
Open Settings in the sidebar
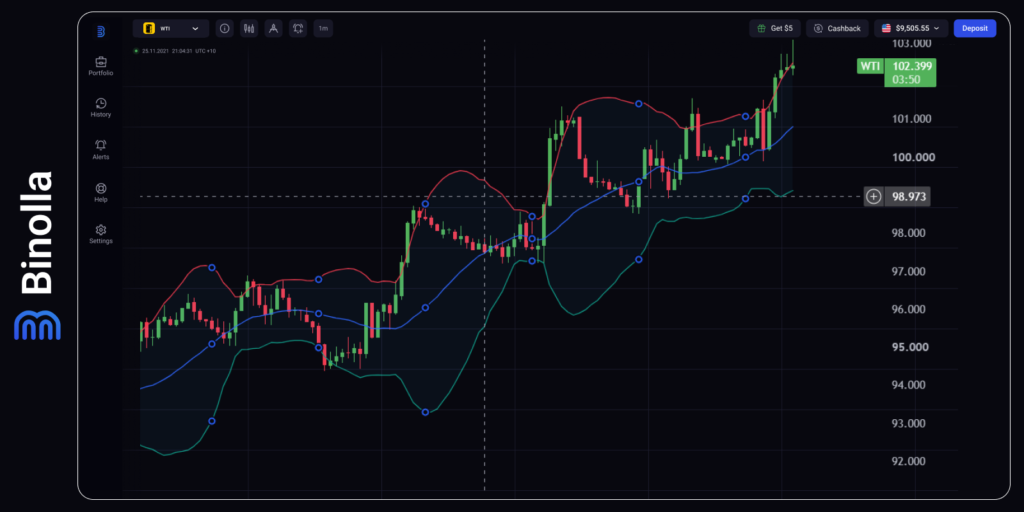point(101,234)
